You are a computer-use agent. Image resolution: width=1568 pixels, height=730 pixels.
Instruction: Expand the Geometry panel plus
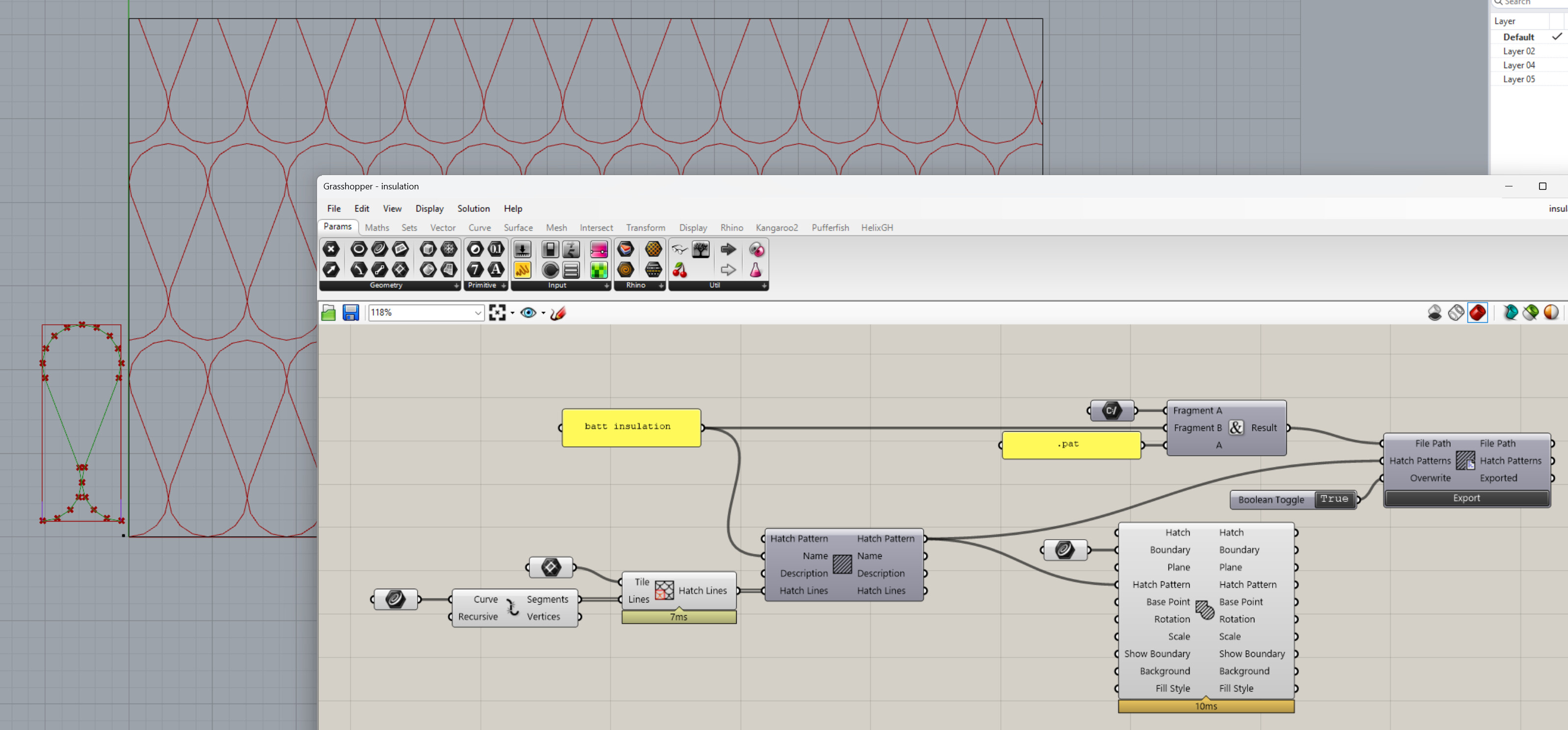tap(456, 286)
